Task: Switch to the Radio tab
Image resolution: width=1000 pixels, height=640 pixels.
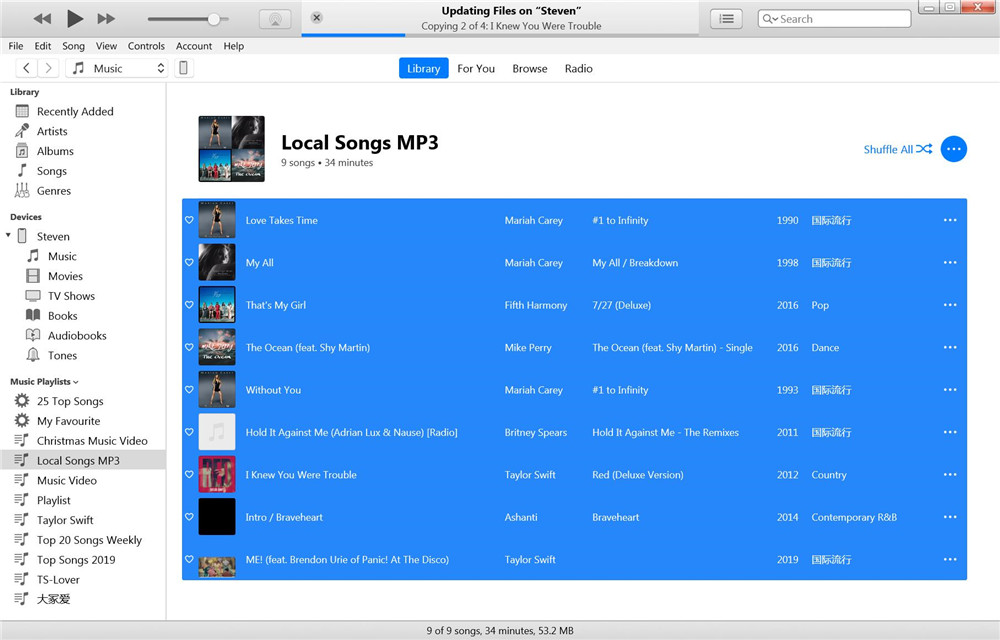Action: tap(578, 68)
